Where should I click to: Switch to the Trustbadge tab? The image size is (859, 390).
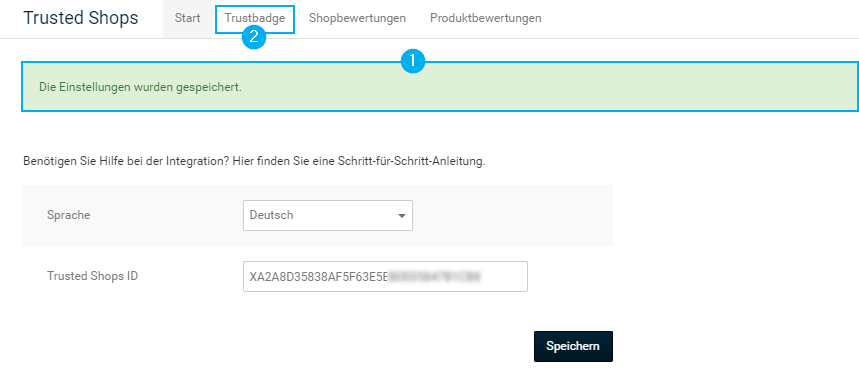coord(255,18)
